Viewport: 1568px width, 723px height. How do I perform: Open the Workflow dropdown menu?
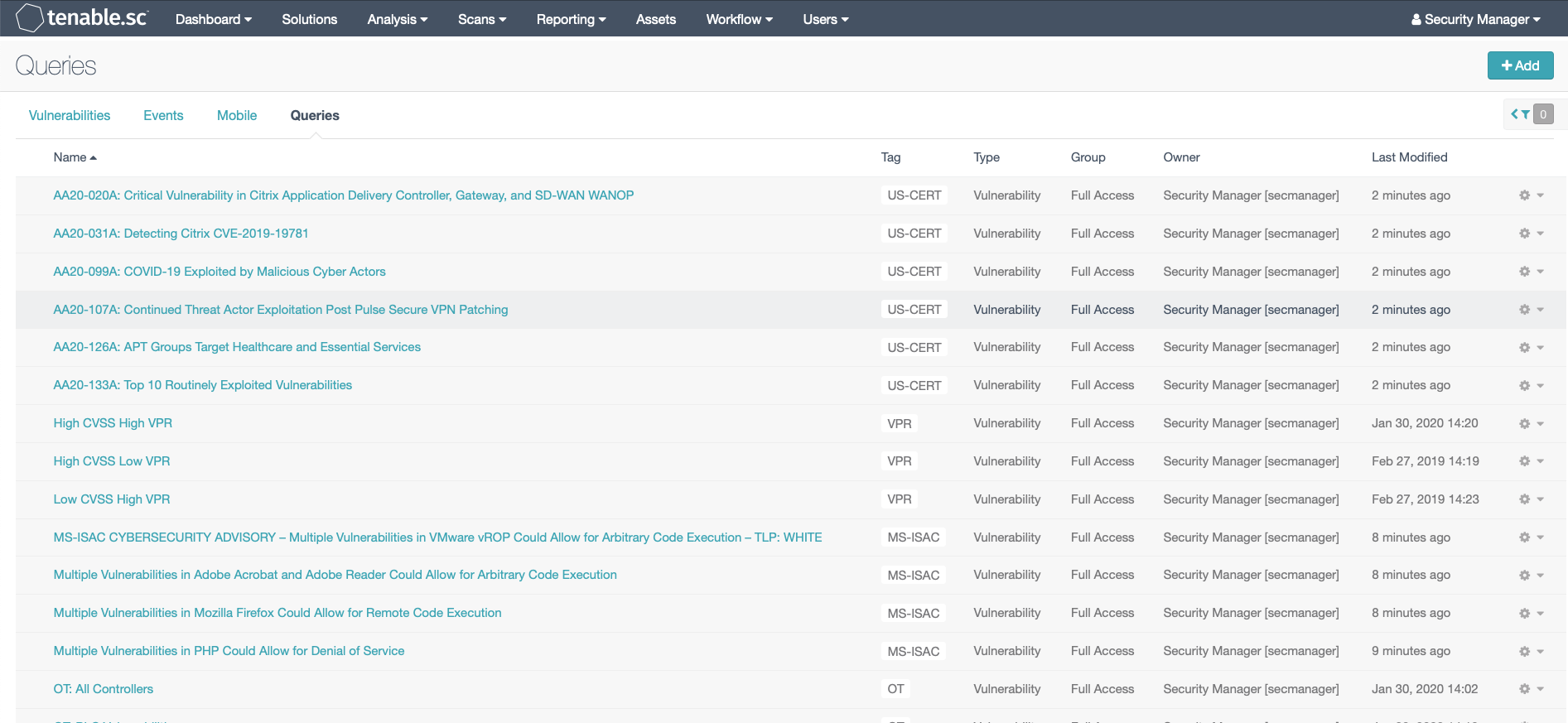pyautogui.click(x=739, y=19)
